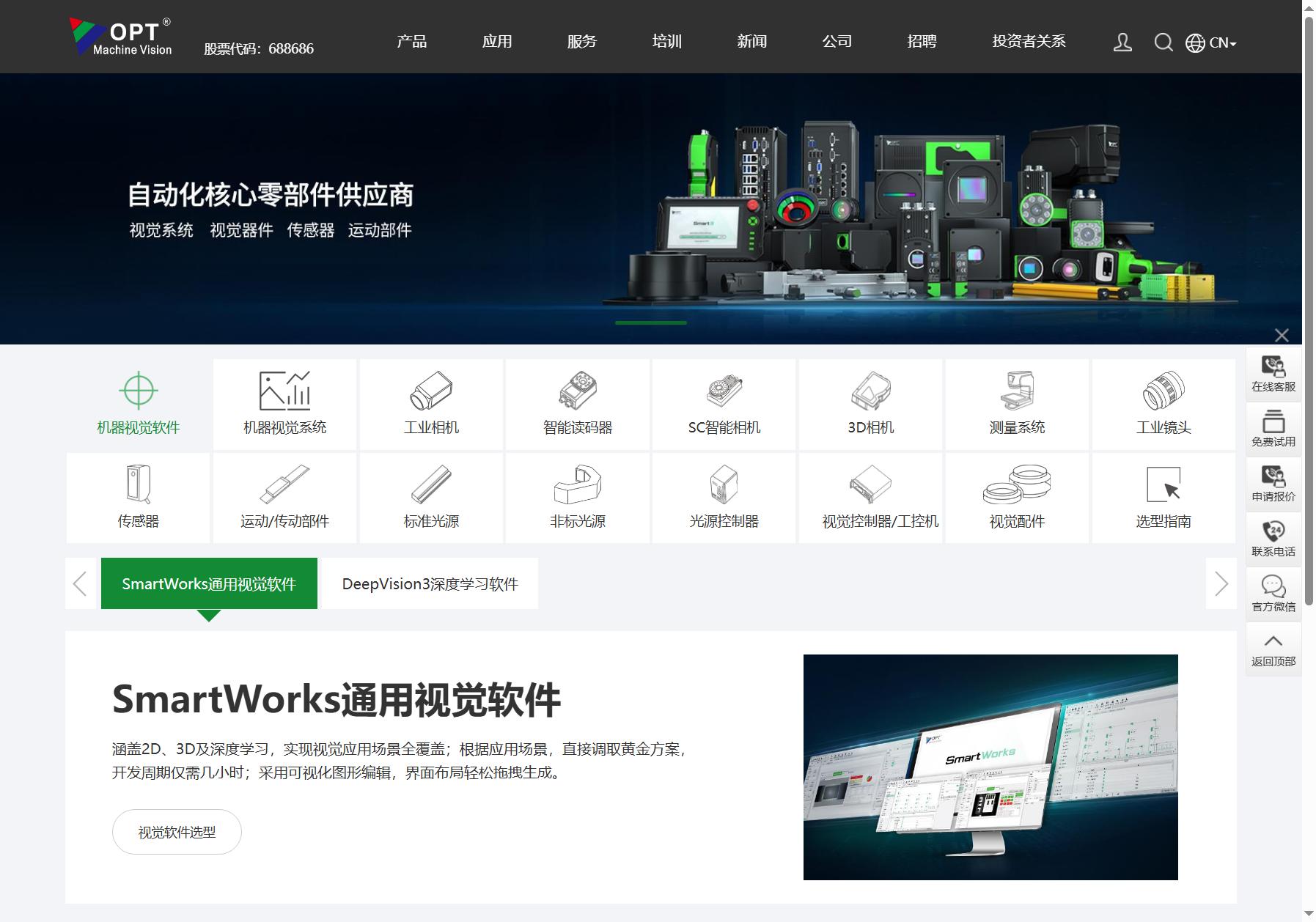The width and height of the screenshot is (1316, 922).
Task: Open the 申请报价 quote request icon
Action: point(1273,484)
